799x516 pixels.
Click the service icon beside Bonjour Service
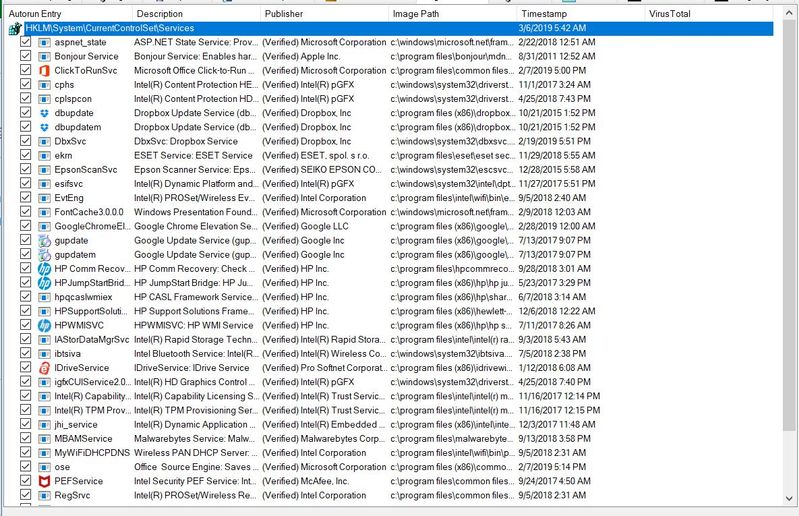(44, 57)
